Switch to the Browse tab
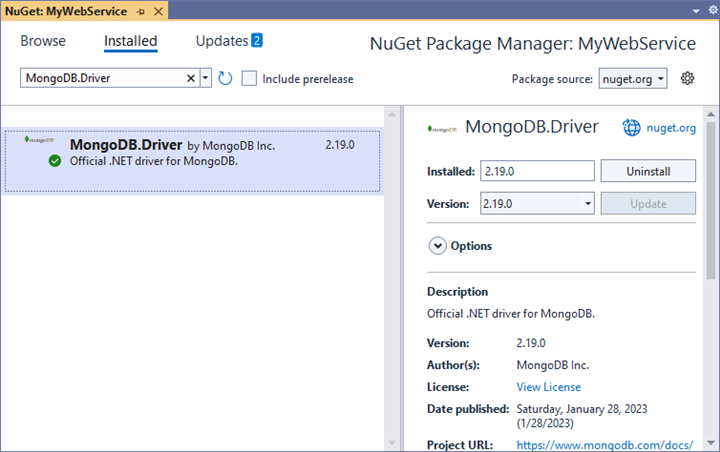 [x=43, y=41]
